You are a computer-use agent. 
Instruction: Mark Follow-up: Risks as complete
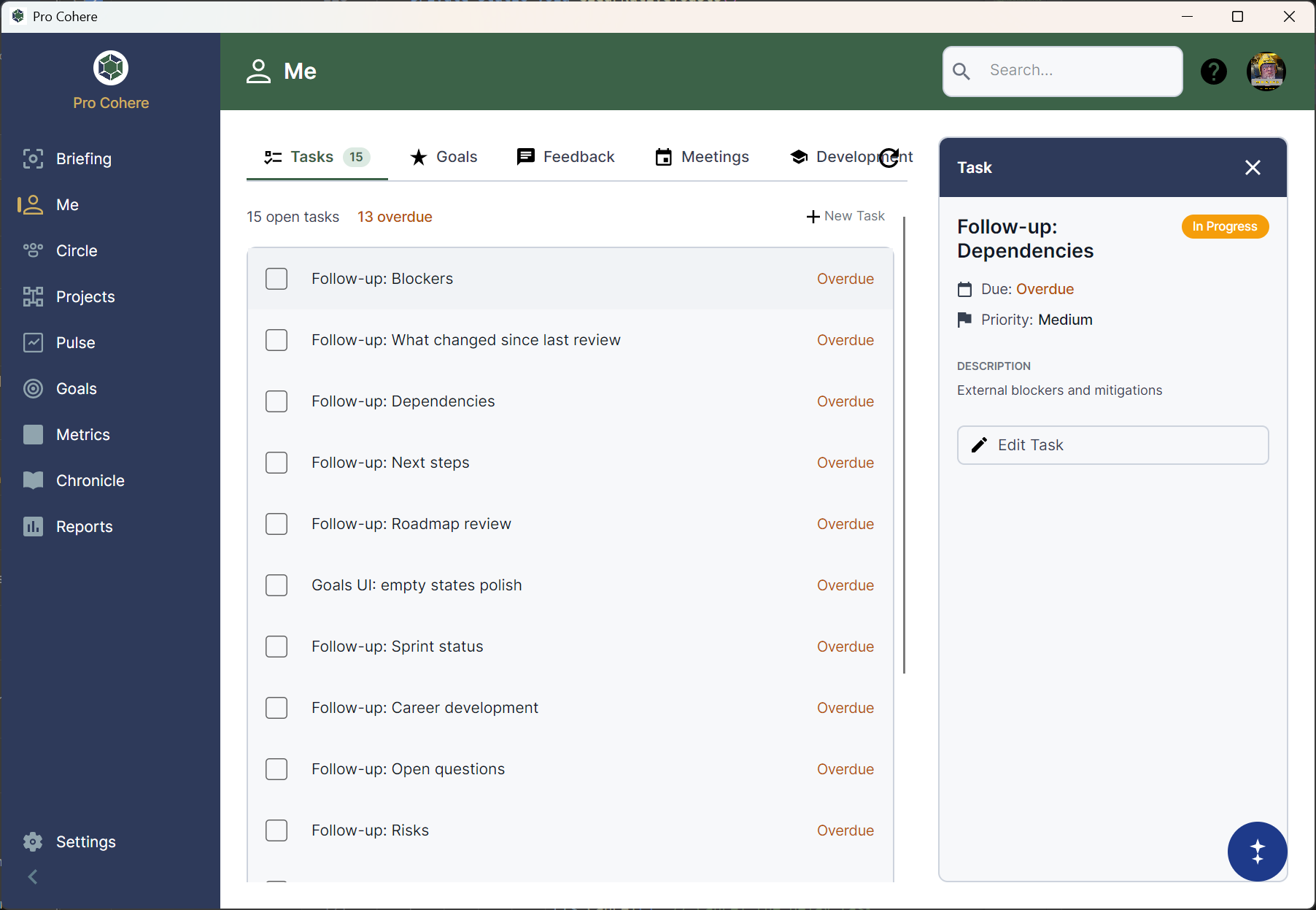click(276, 830)
